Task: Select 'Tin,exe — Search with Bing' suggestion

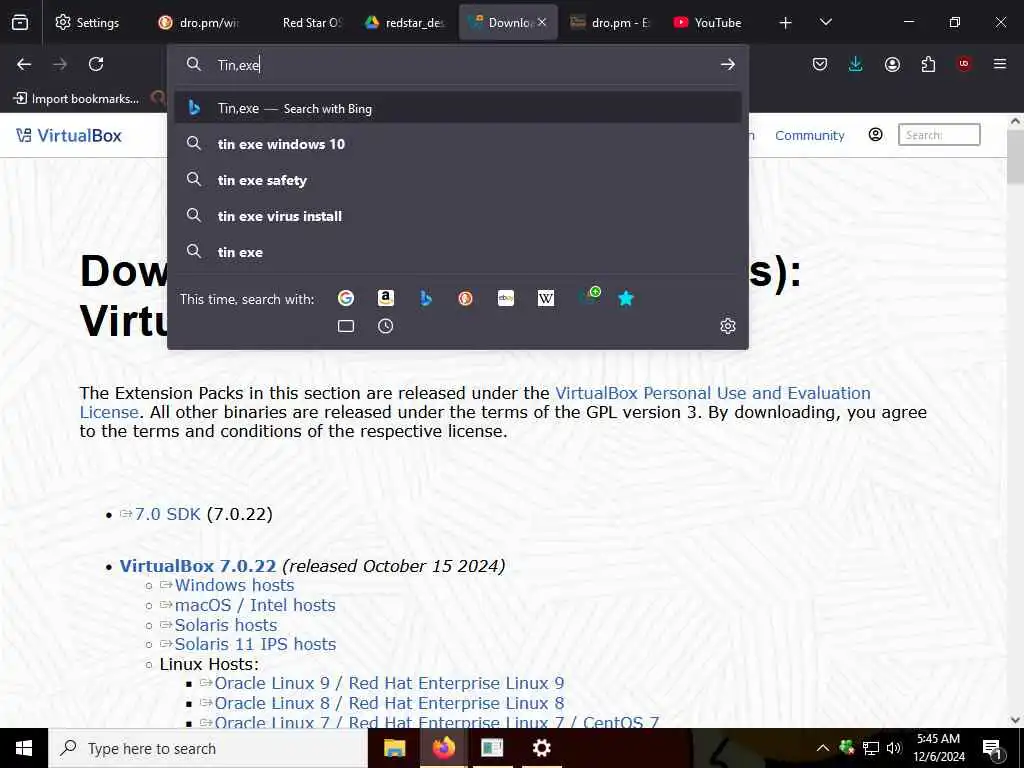Action: pyautogui.click(x=458, y=108)
